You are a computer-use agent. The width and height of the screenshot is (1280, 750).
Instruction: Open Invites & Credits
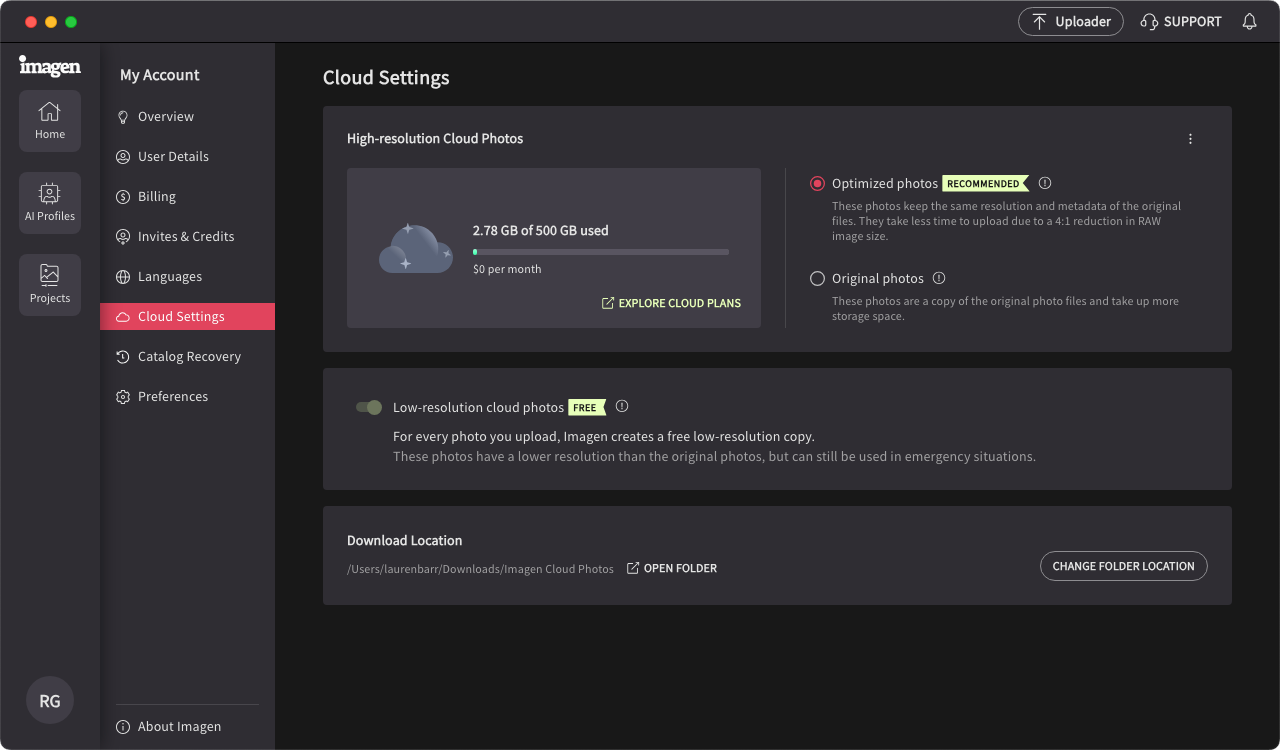point(188,237)
